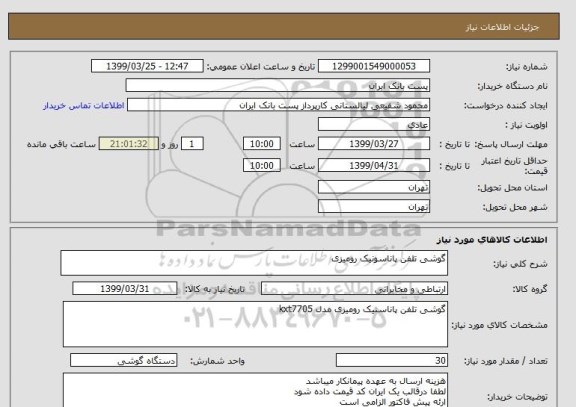Click the label استان محل تحویل
This screenshot has height=407, width=576.
coord(512,188)
